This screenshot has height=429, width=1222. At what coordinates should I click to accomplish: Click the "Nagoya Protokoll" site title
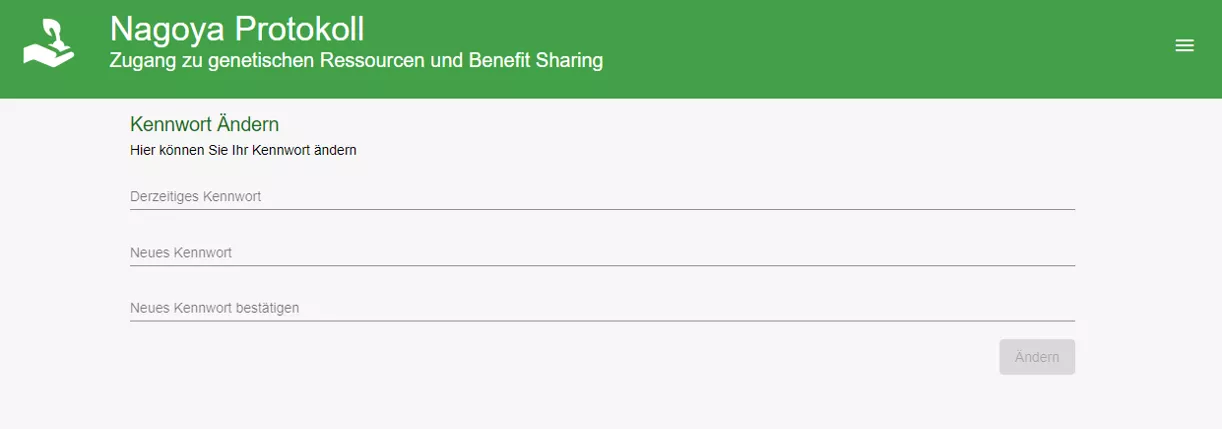tap(237, 28)
